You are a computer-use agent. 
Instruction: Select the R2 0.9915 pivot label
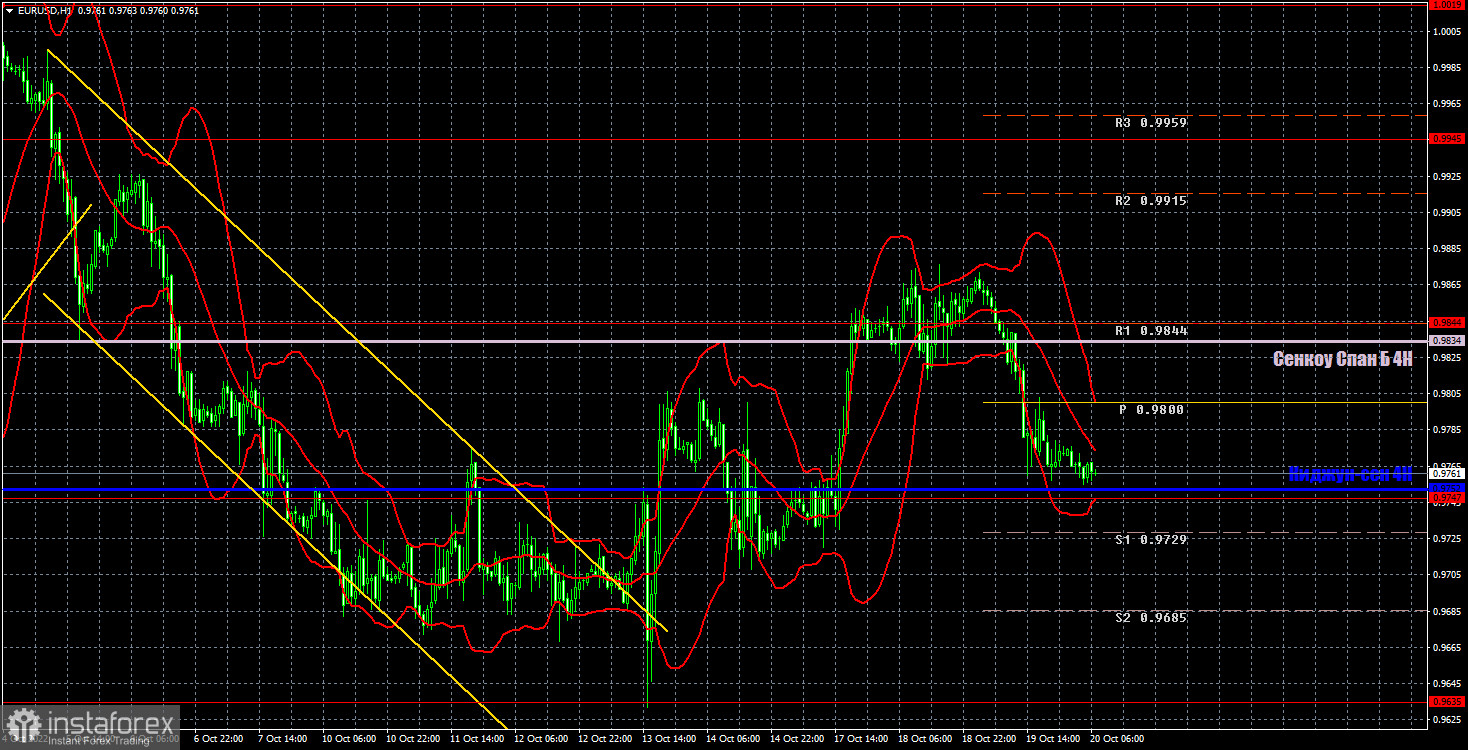1151,201
